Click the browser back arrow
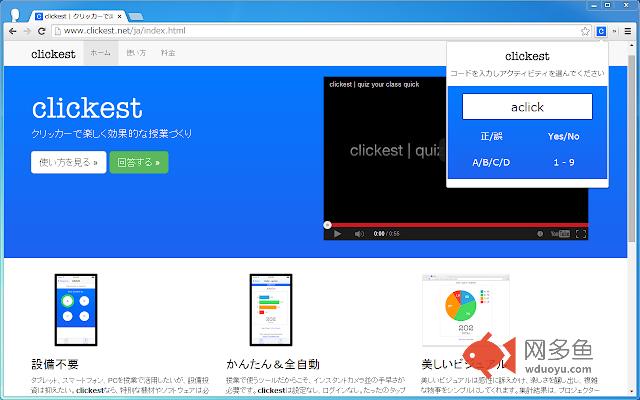The width and height of the screenshot is (640, 400). click(13, 31)
